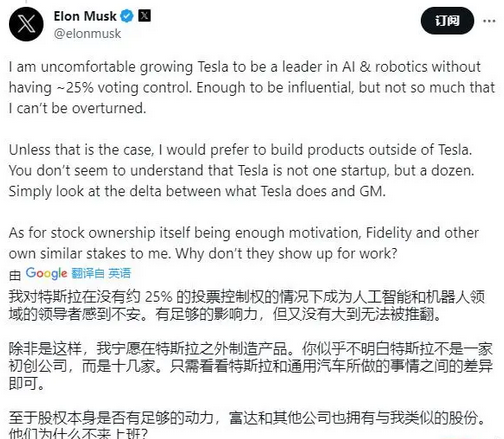Click the 翻译自 translated-from link
The height and width of the screenshot is (439, 504).
pyautogui.click(x=88, y=273)
